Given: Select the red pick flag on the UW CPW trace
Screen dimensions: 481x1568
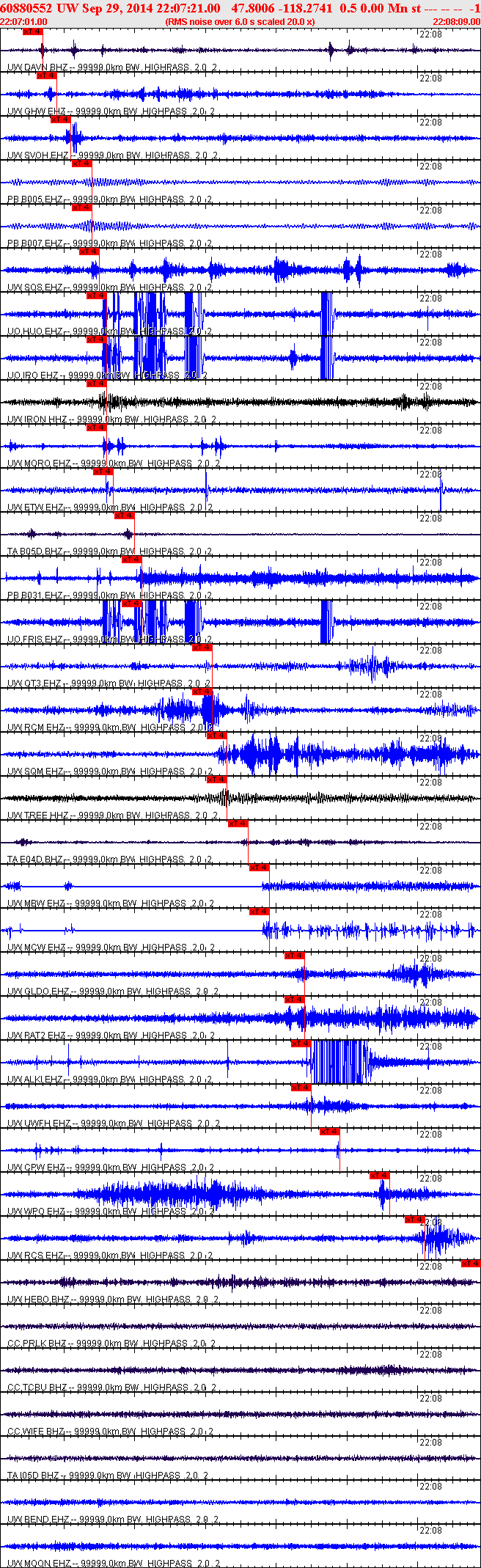Looking at the screenshot, I should [329, 1132].
